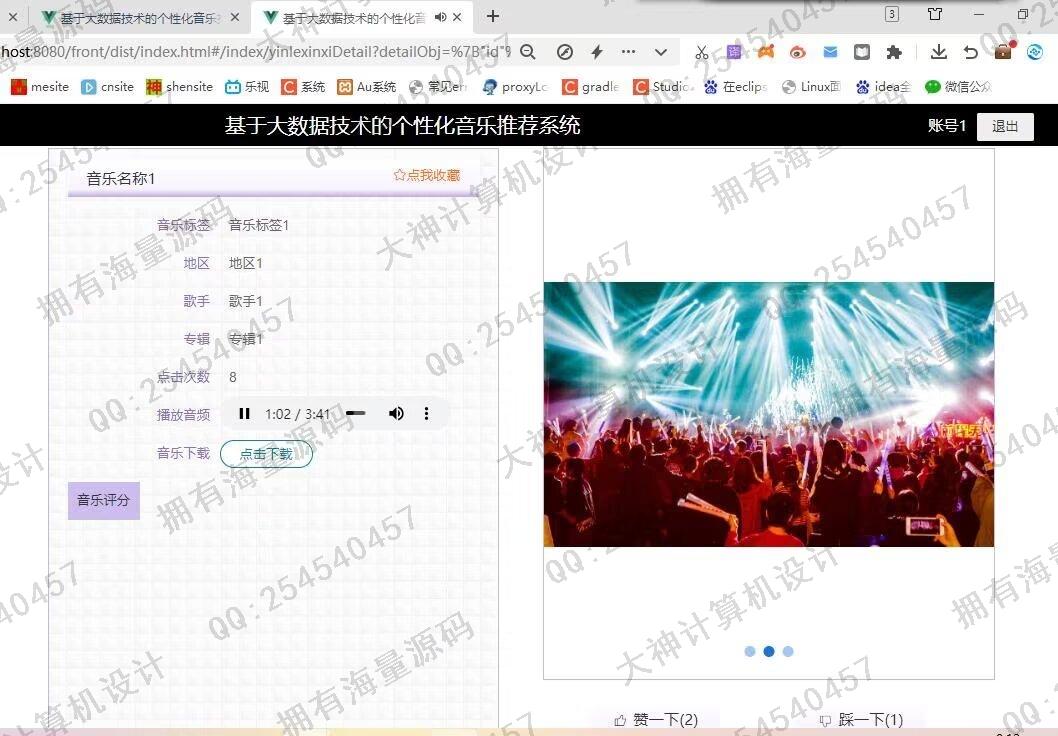1058x736 pixels.
Task: Open the orange game controller extension
Action: coord(766,52)
